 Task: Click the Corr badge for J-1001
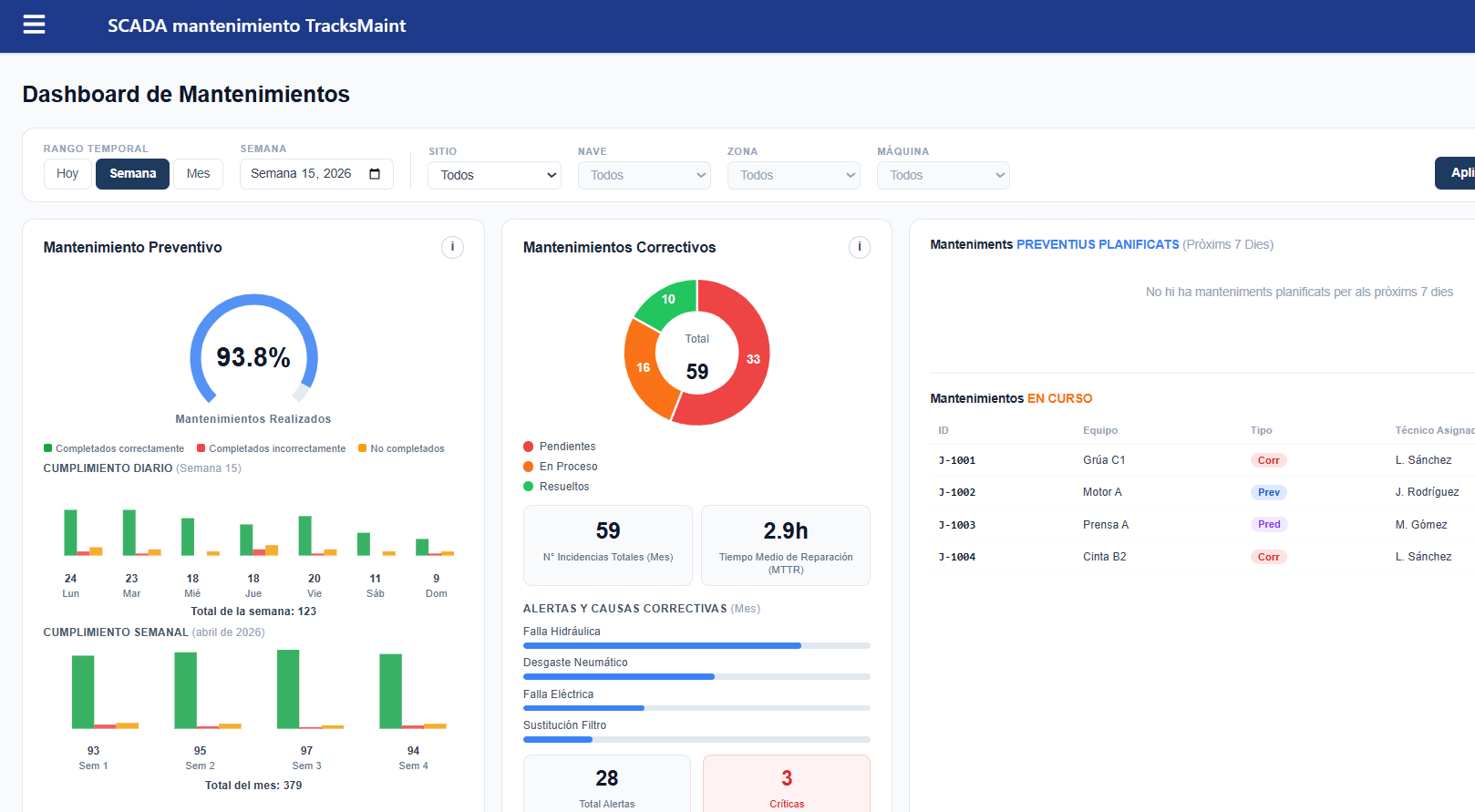pyautogui.click(x=1268, y=460)
